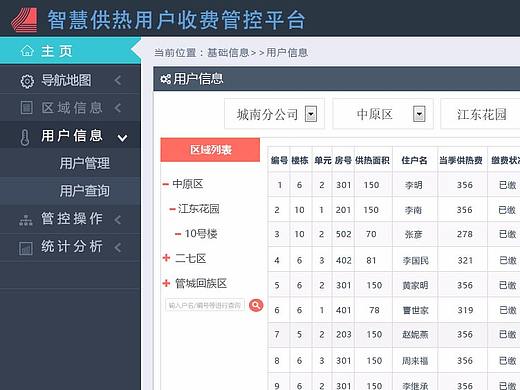Click the 住户名 column header
Viewport: 520px width, 390px height.
[x=414, y=160]
